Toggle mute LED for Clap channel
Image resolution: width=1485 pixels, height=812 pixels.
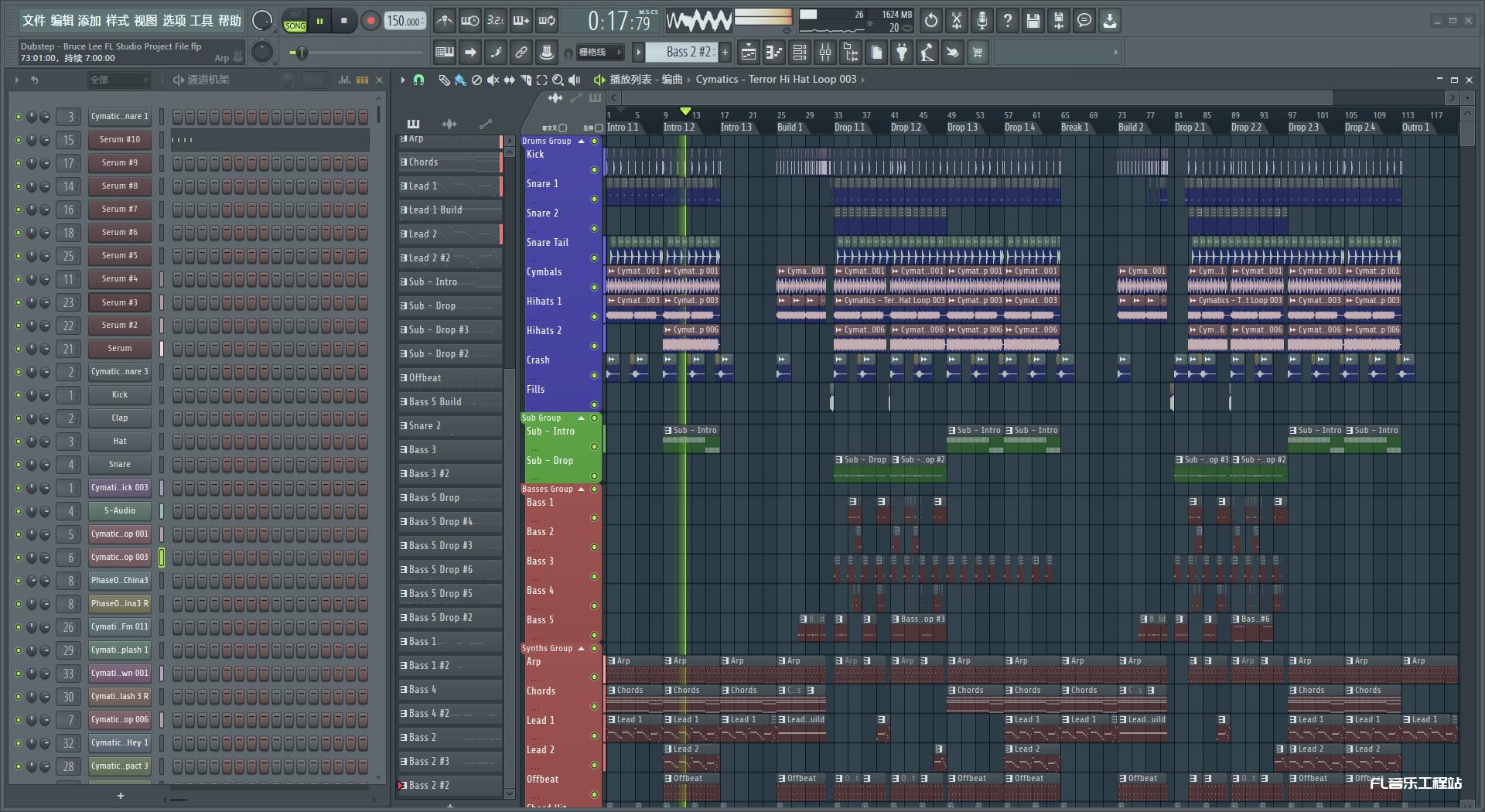(19, 418)
